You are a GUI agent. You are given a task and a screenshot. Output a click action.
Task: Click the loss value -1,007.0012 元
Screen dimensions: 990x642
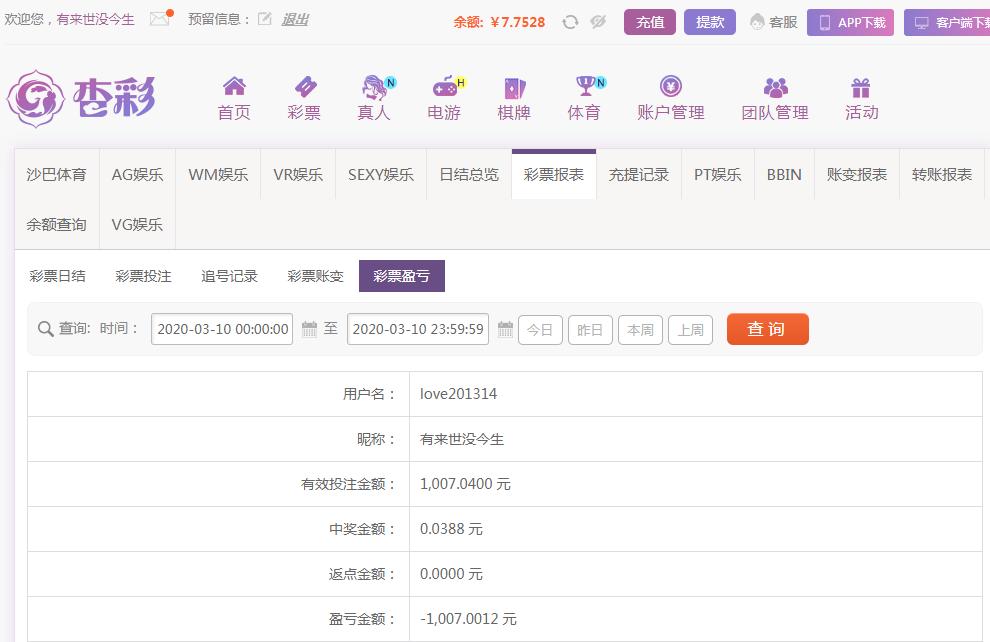(x=468, y=619)
